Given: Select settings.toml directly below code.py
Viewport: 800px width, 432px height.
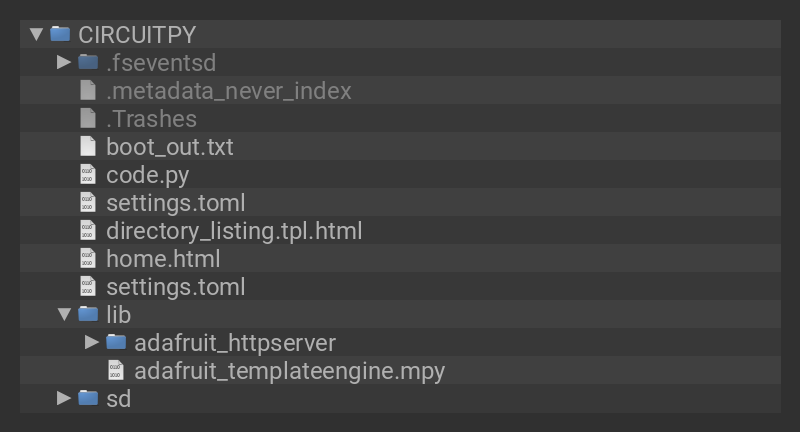Looking at the screenshot, I should 175,203.
